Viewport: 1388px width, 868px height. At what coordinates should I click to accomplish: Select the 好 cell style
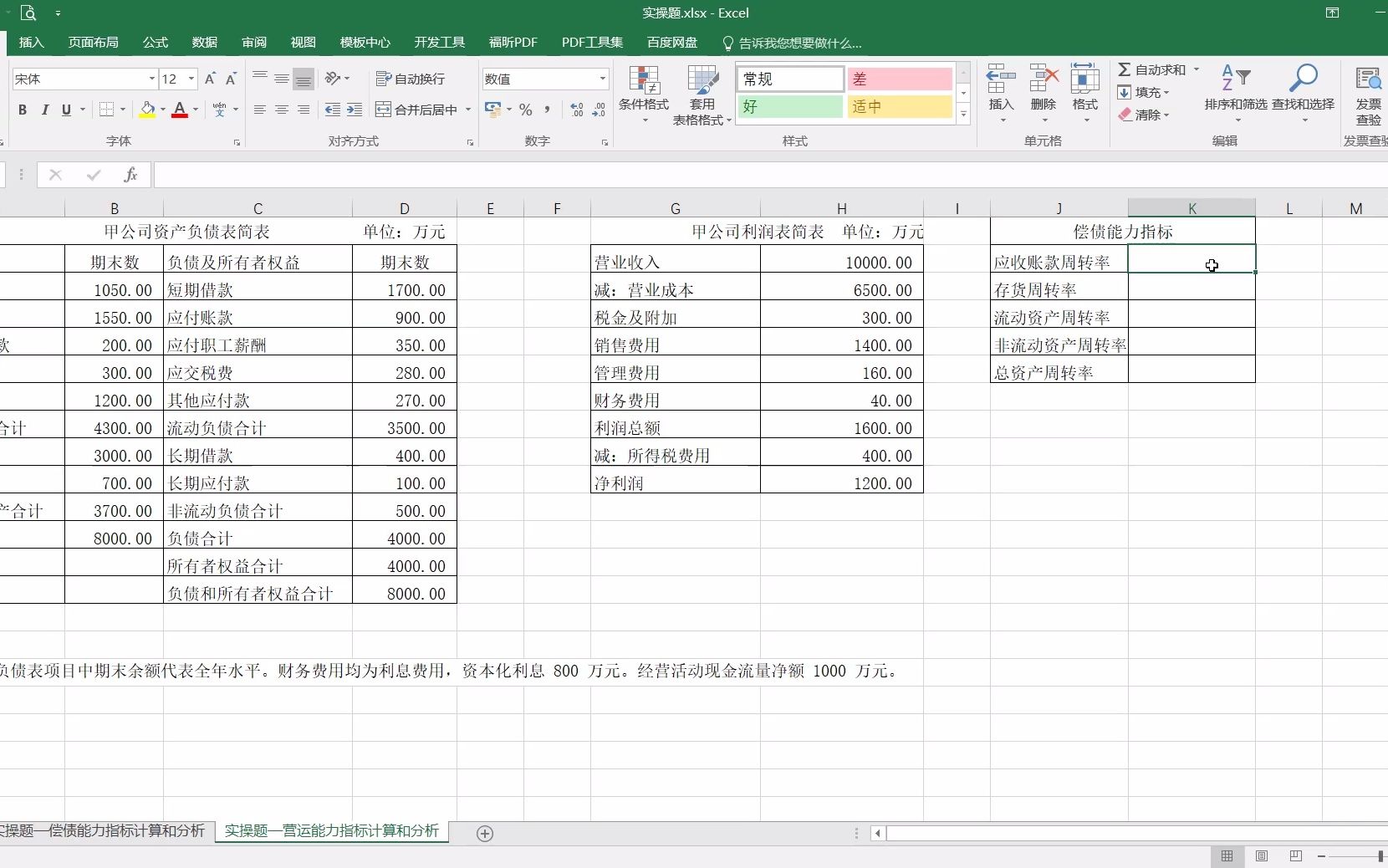(x=790, y=106)
